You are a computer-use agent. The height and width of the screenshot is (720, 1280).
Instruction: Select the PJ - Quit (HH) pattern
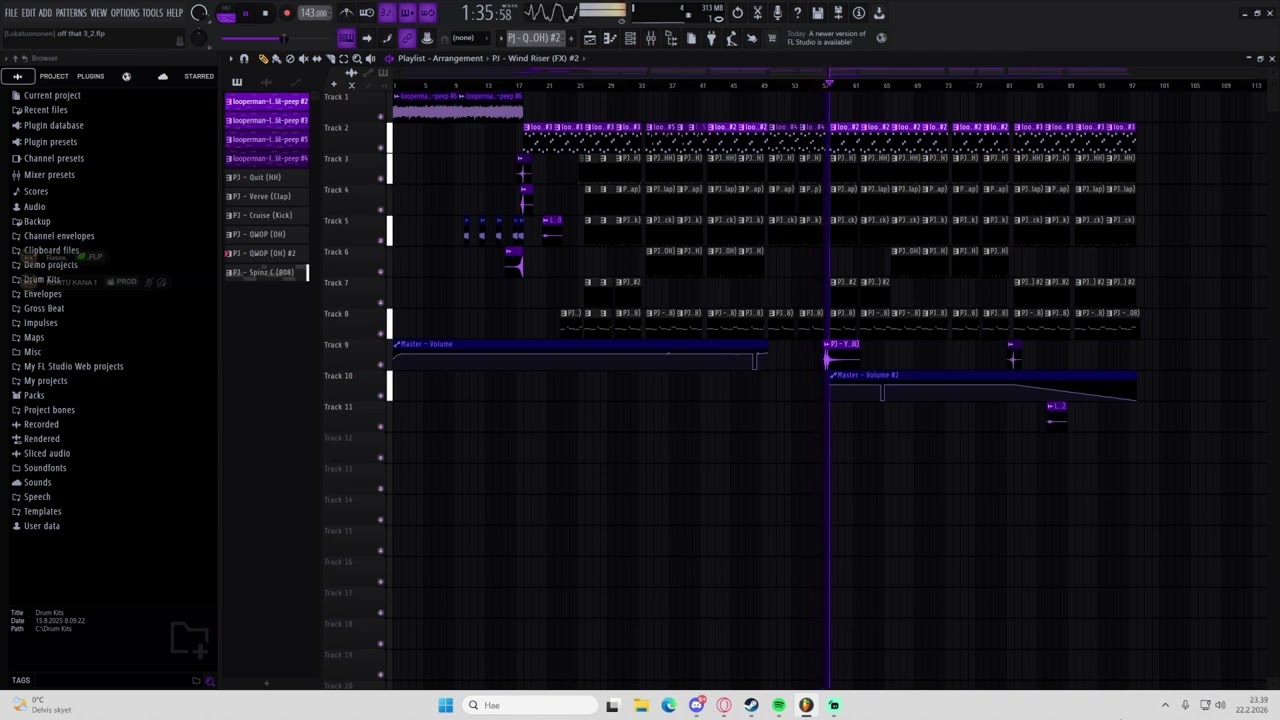266,177
